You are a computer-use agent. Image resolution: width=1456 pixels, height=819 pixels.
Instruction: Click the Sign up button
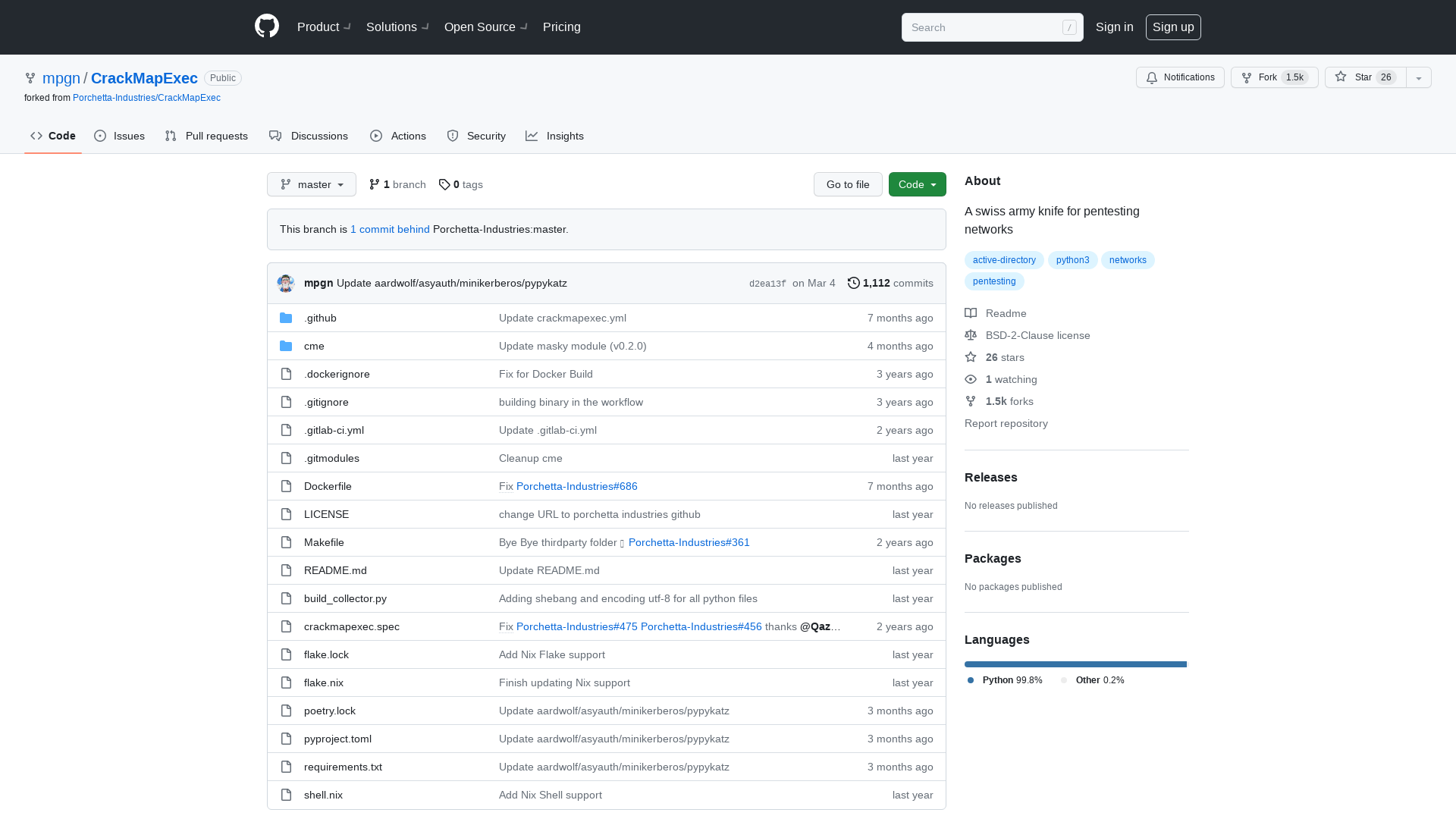(x=1173, y=27)
